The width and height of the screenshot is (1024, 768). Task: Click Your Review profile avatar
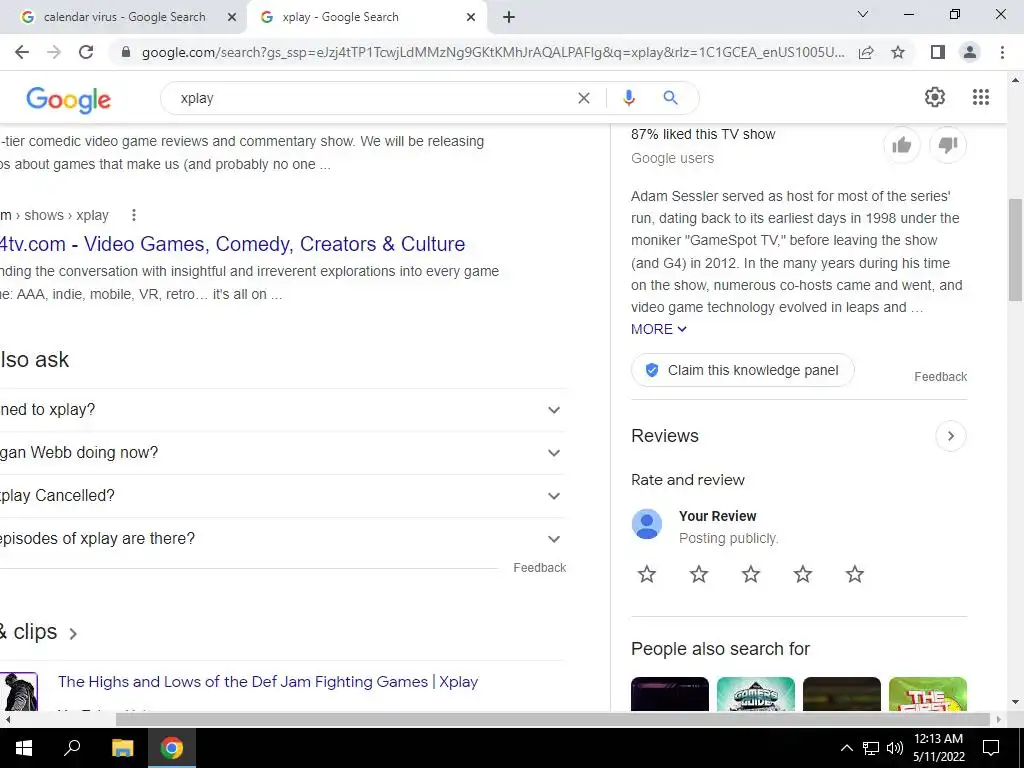coord(647,524)
